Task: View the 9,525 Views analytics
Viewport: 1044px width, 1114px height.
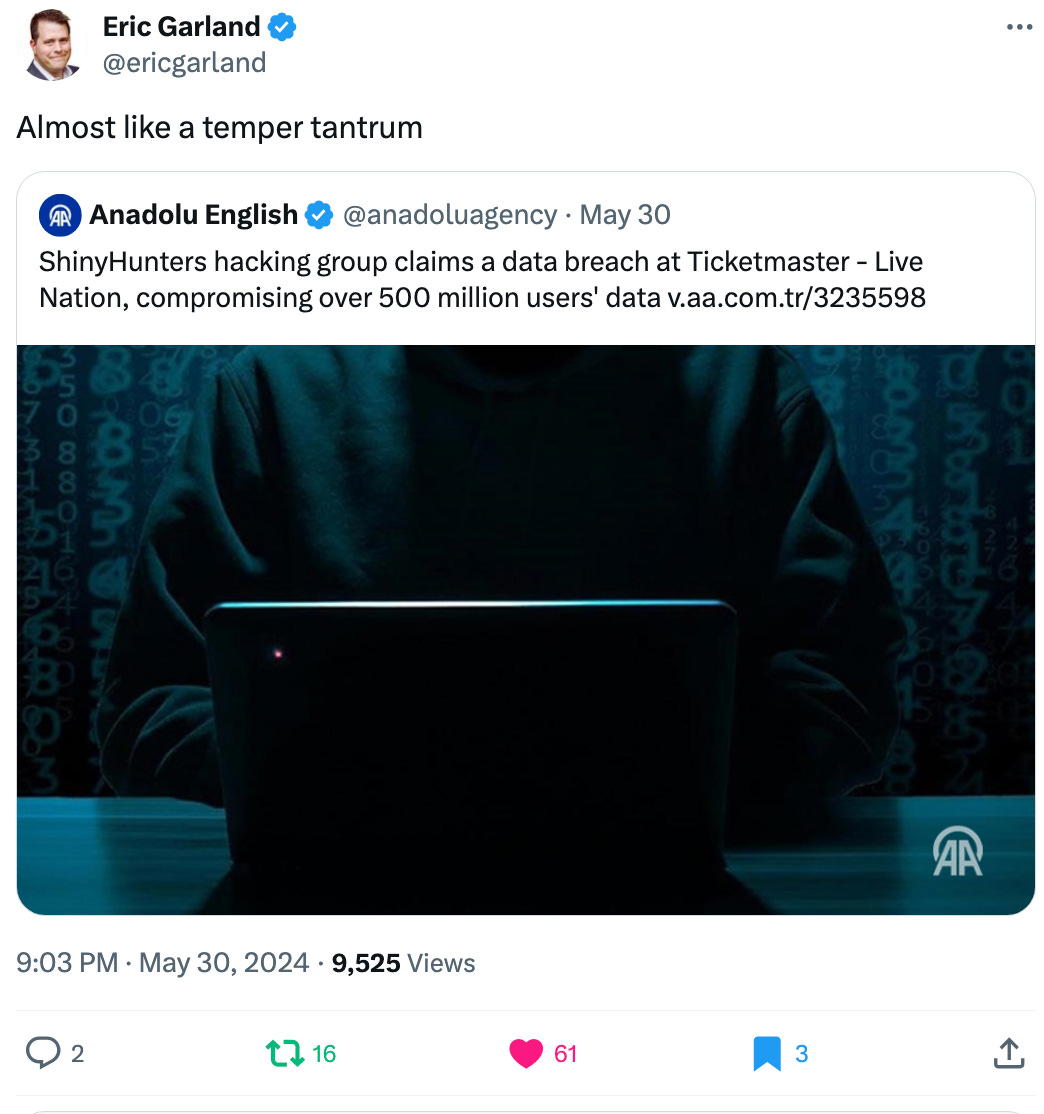Action: pyautogui.click(x=403, y=963)
